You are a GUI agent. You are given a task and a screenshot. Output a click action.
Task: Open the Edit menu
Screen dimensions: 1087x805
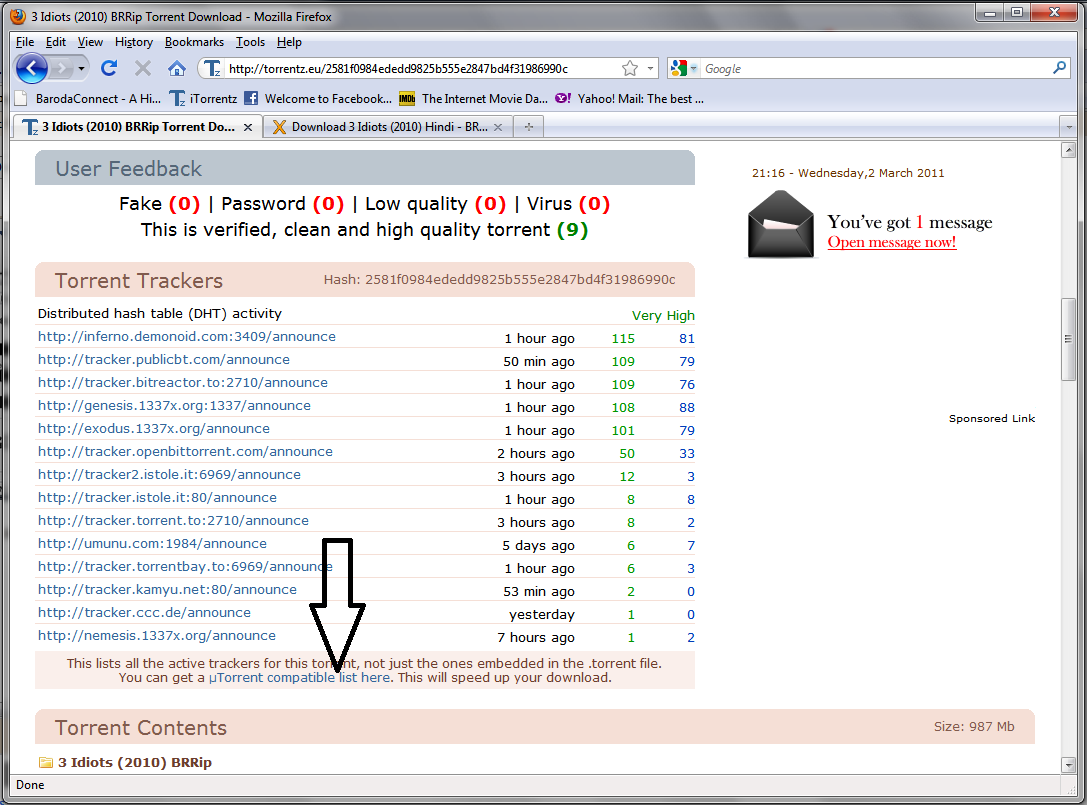pos(55,42)
